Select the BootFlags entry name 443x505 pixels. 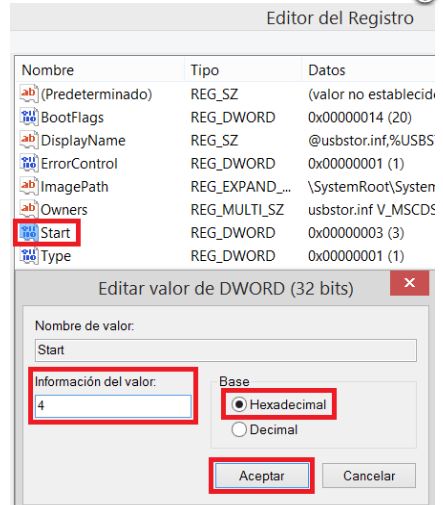click(72, 117)
